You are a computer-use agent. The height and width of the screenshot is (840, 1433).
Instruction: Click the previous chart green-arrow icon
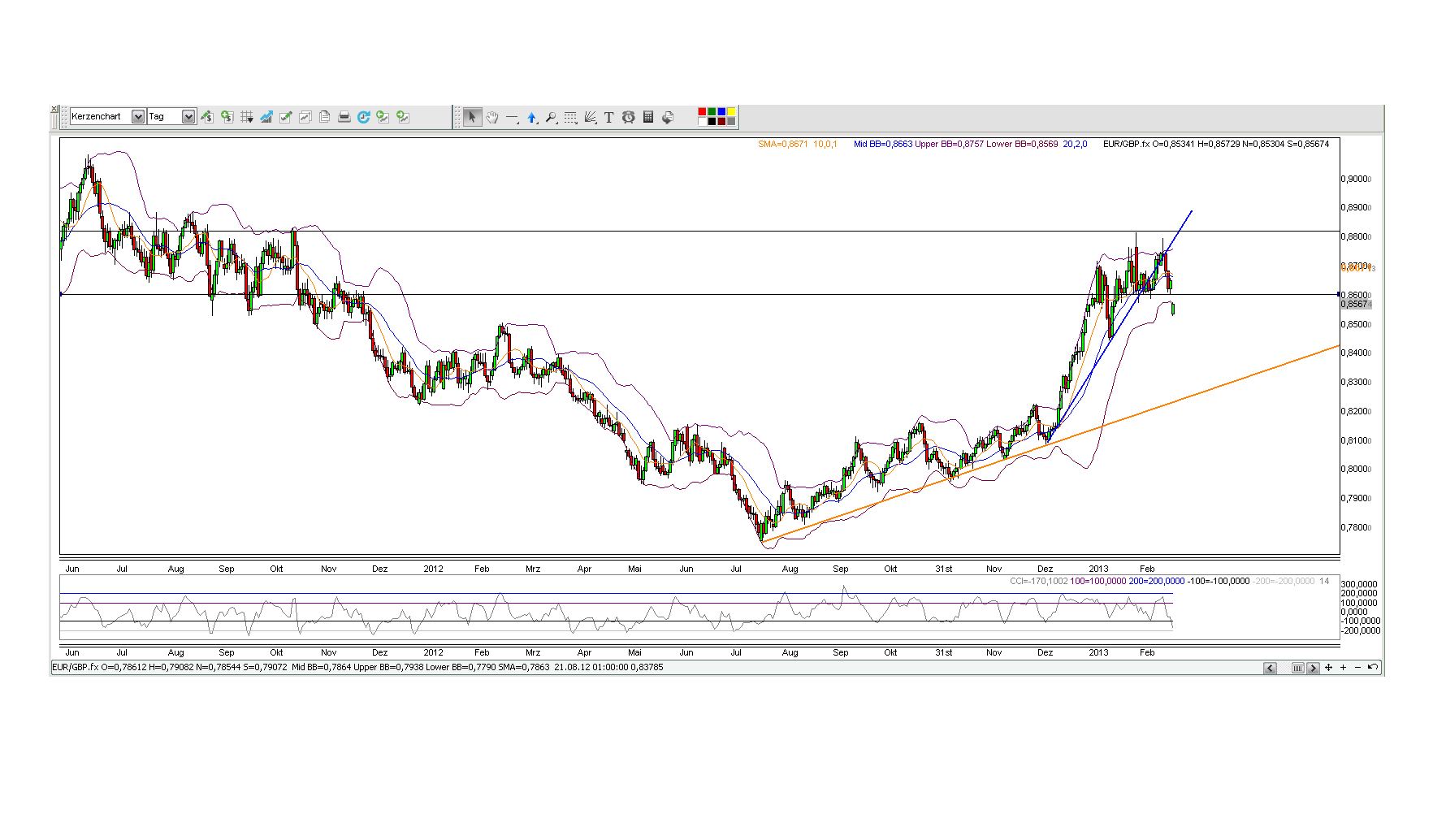point(383,117)
